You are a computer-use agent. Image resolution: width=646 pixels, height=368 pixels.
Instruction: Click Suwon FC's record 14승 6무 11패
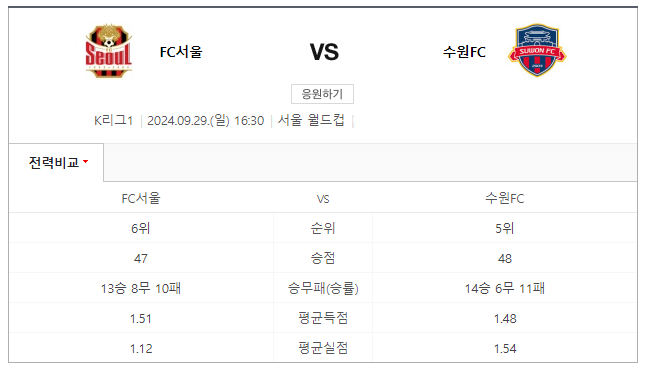point(505,288)
